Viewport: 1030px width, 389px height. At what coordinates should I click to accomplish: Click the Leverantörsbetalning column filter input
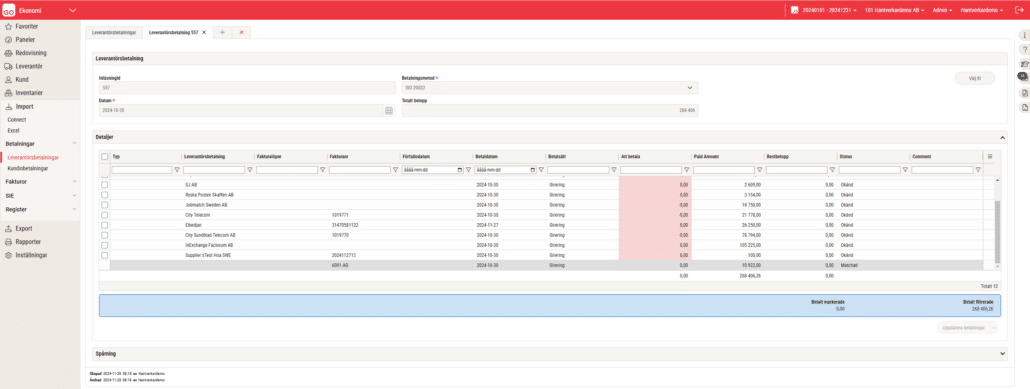pyautogui.click(x=213, y=170)
